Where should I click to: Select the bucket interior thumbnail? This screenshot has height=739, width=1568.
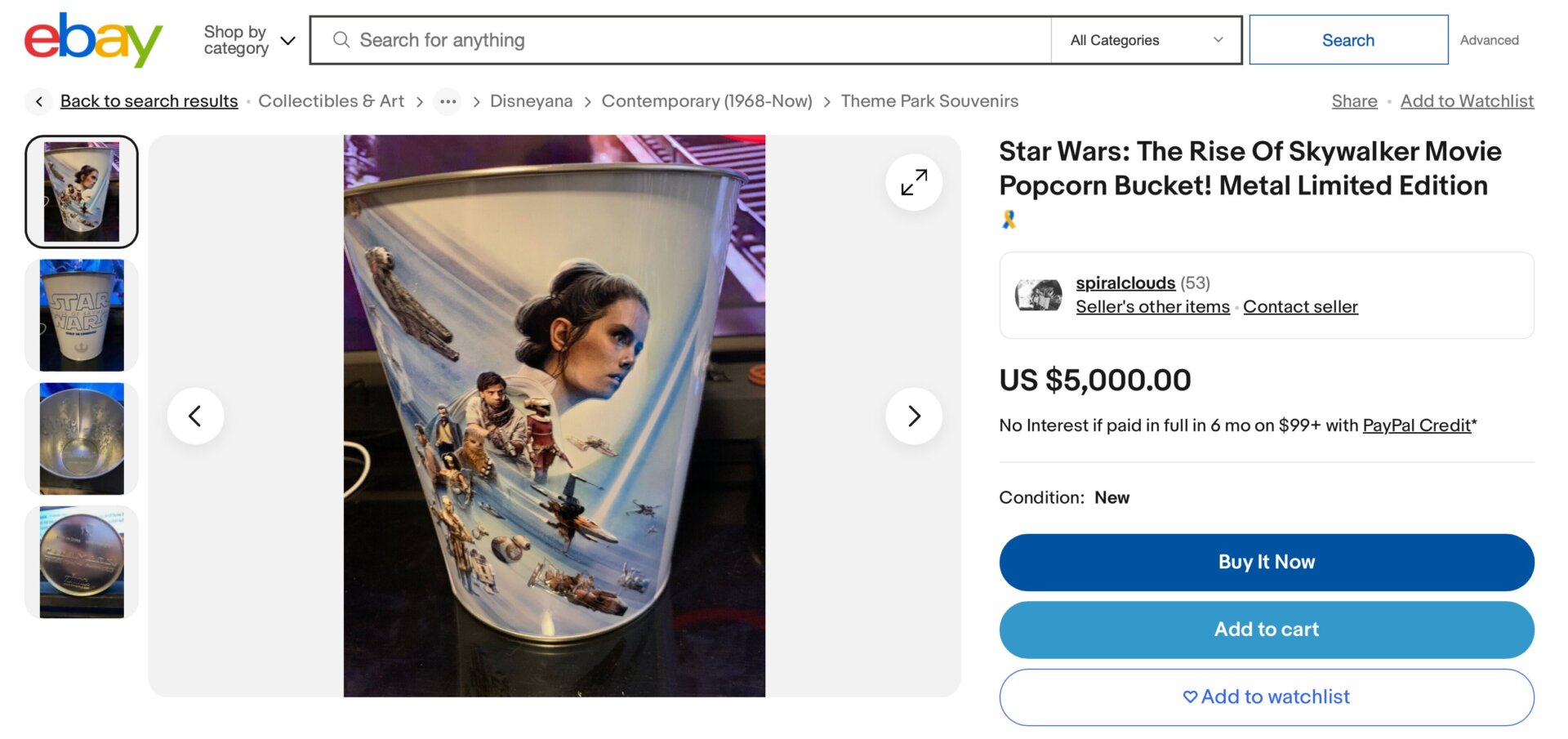point(82,439)
